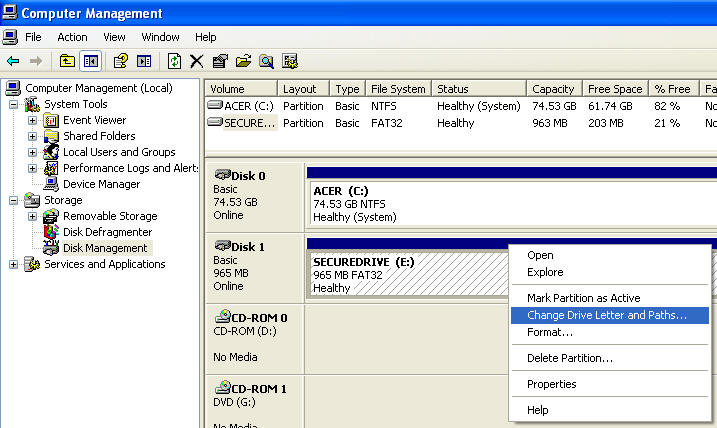Screen dimensions: 717x428
Task: Click the magnifying glass Explore toolbar icon
Action: click(267, 61)
